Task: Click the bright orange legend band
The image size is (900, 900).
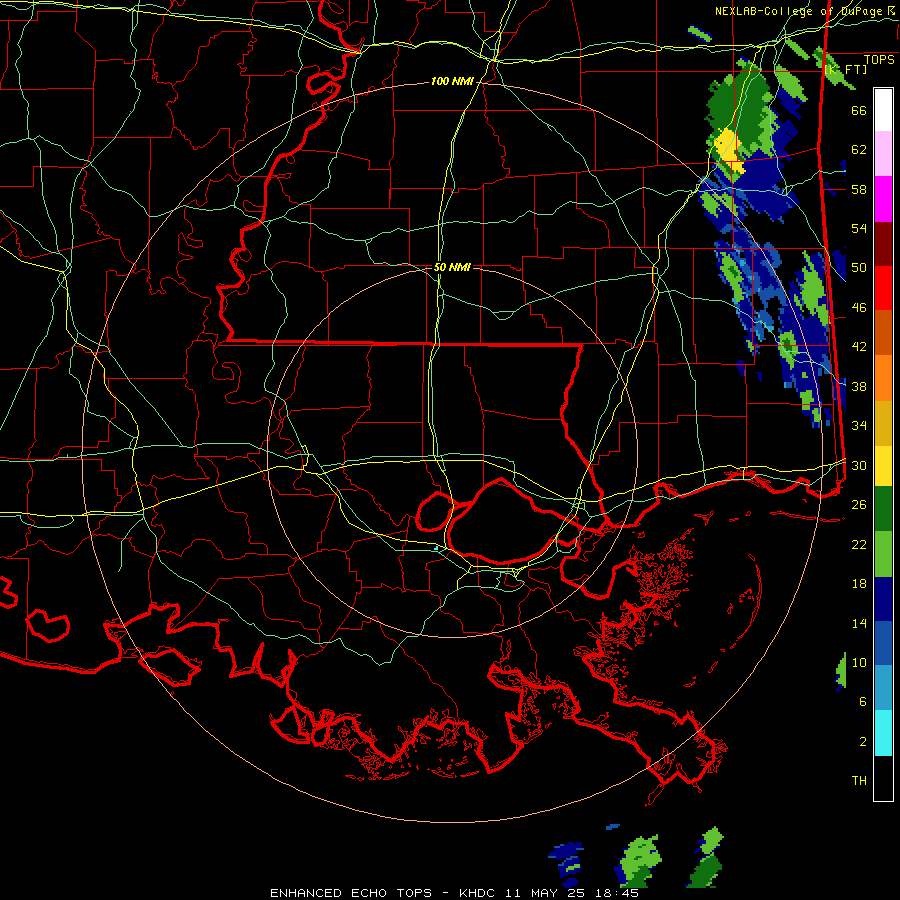Action: [x=883, y=378]
